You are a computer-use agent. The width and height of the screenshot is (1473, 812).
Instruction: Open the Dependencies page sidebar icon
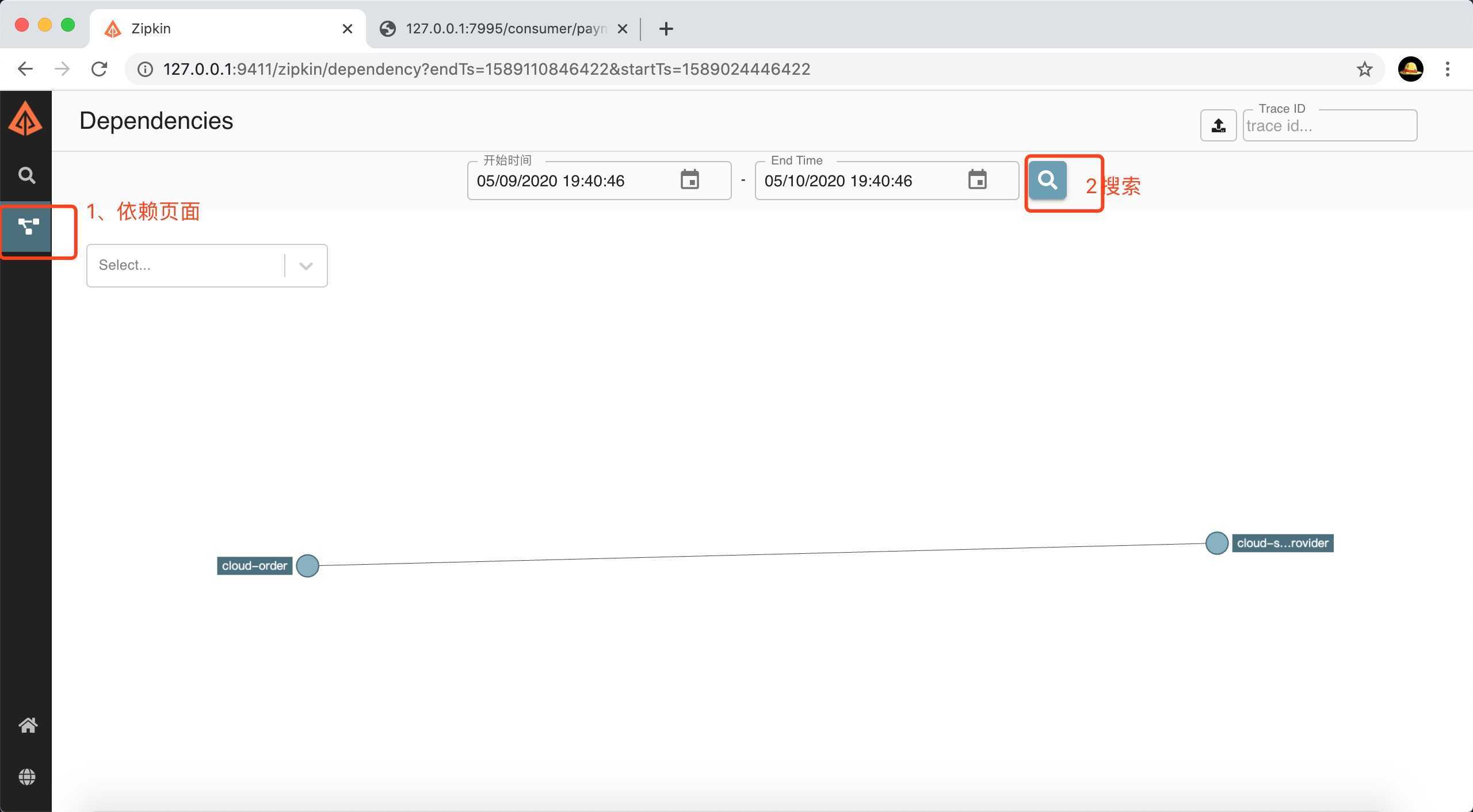coord(28,227)
